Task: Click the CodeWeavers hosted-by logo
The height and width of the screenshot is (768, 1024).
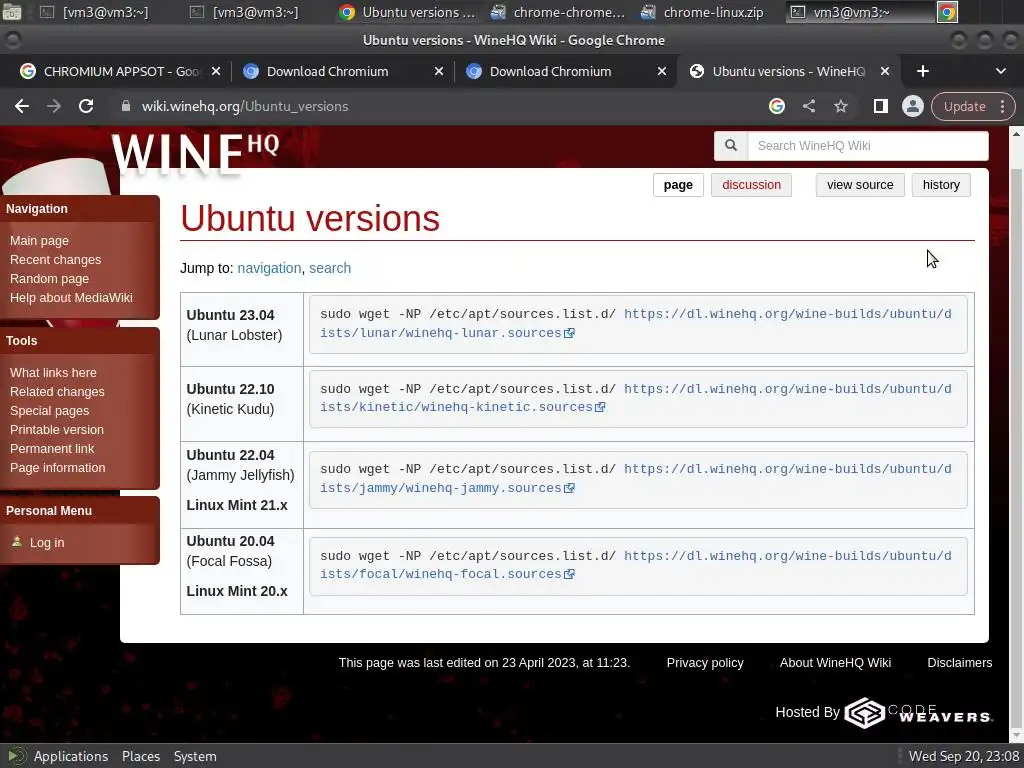Action: click(918, 712)
